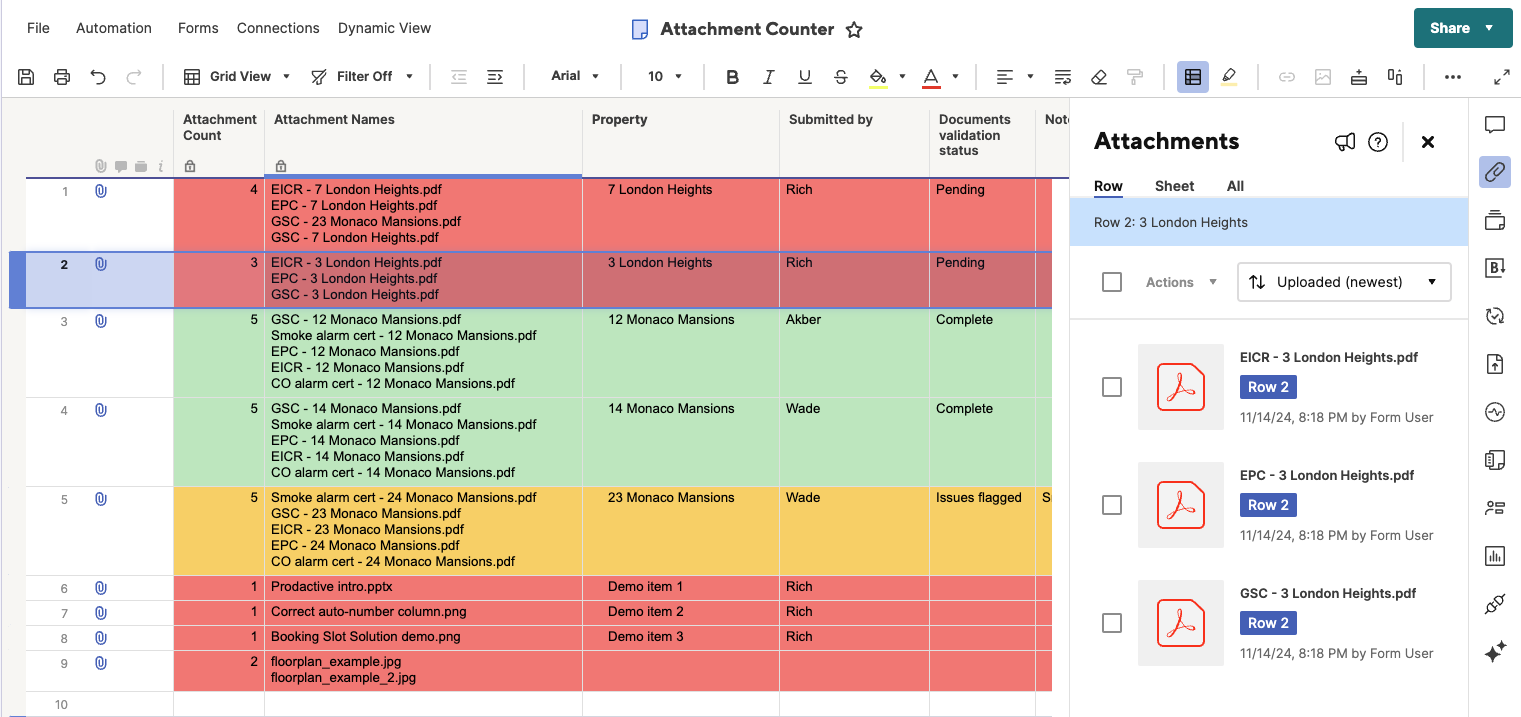Click the sparkles AI icon in the sidebar
The width and height of the screenshot is (1521, 717).
(x=1495, y=652)
